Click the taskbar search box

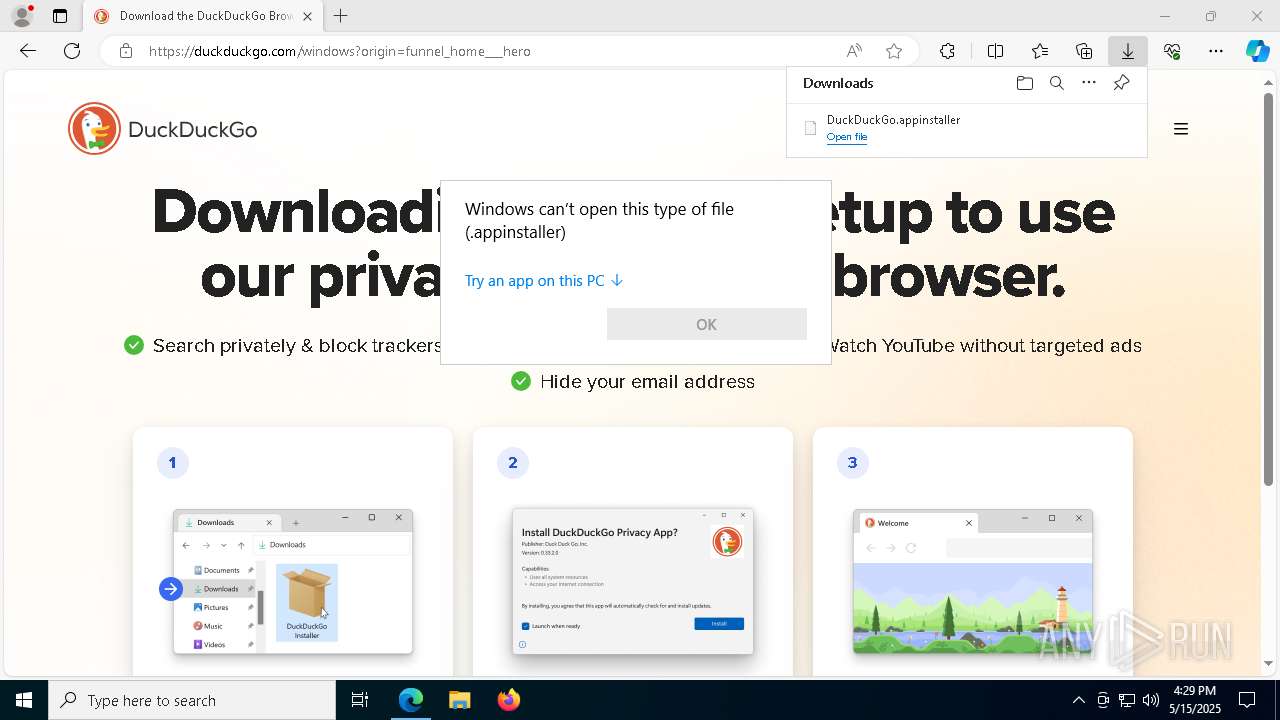[192, 700]
